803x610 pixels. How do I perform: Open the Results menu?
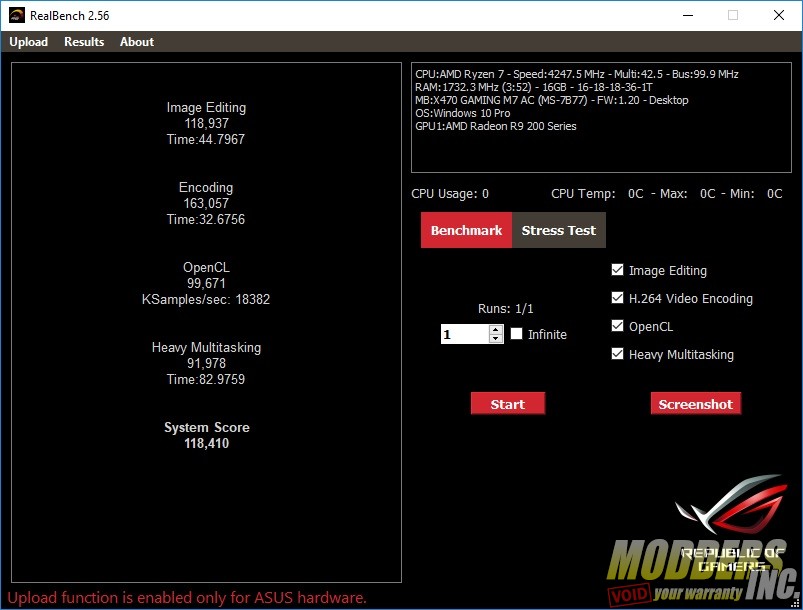(x=84, y=42)
